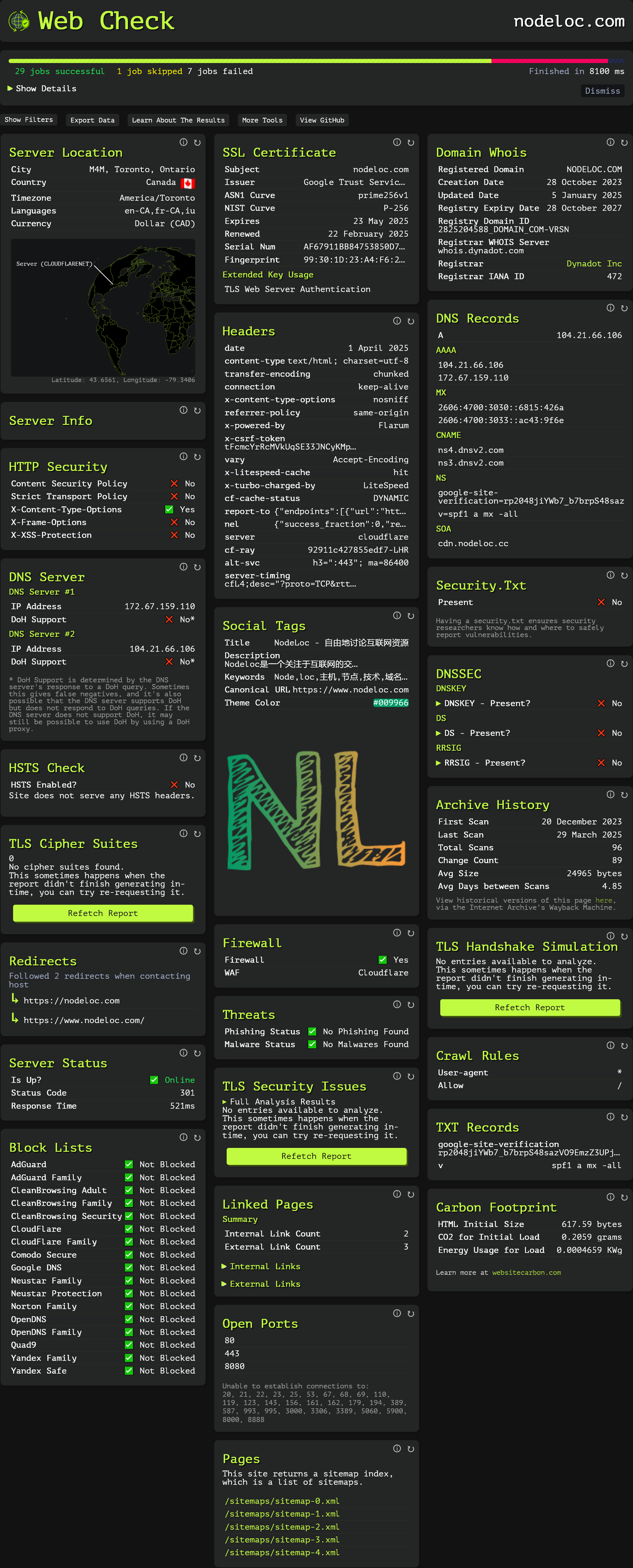Show info for Headers card
This screenshot has width=633, height=1568.
(x=397, y=321)
